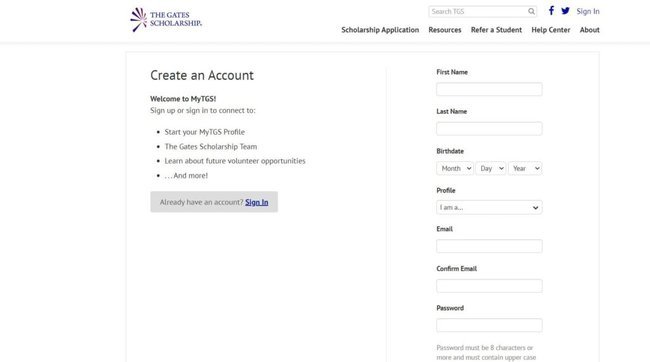The image size is (650, 362).
Task: Open the Profile "I am a..." dropdown
Action: point(489,207)
